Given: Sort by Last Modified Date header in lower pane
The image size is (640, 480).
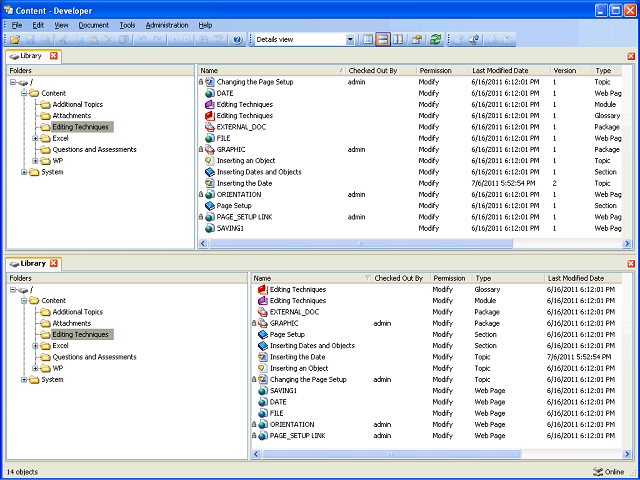Looking at the screenshot, I should click(583, 278).
